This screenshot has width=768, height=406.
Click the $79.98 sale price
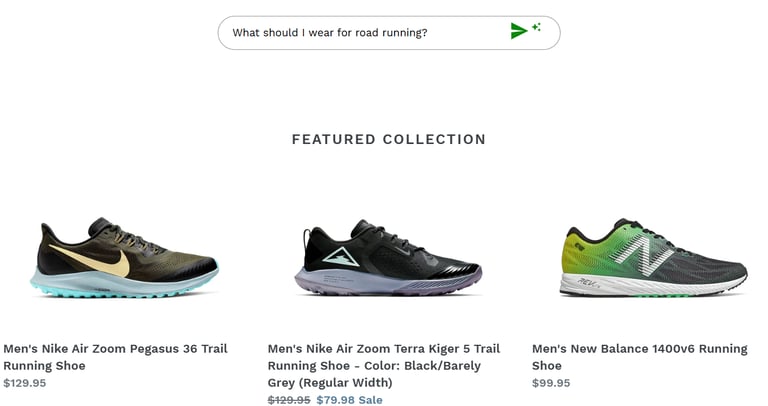pos(336,400)
